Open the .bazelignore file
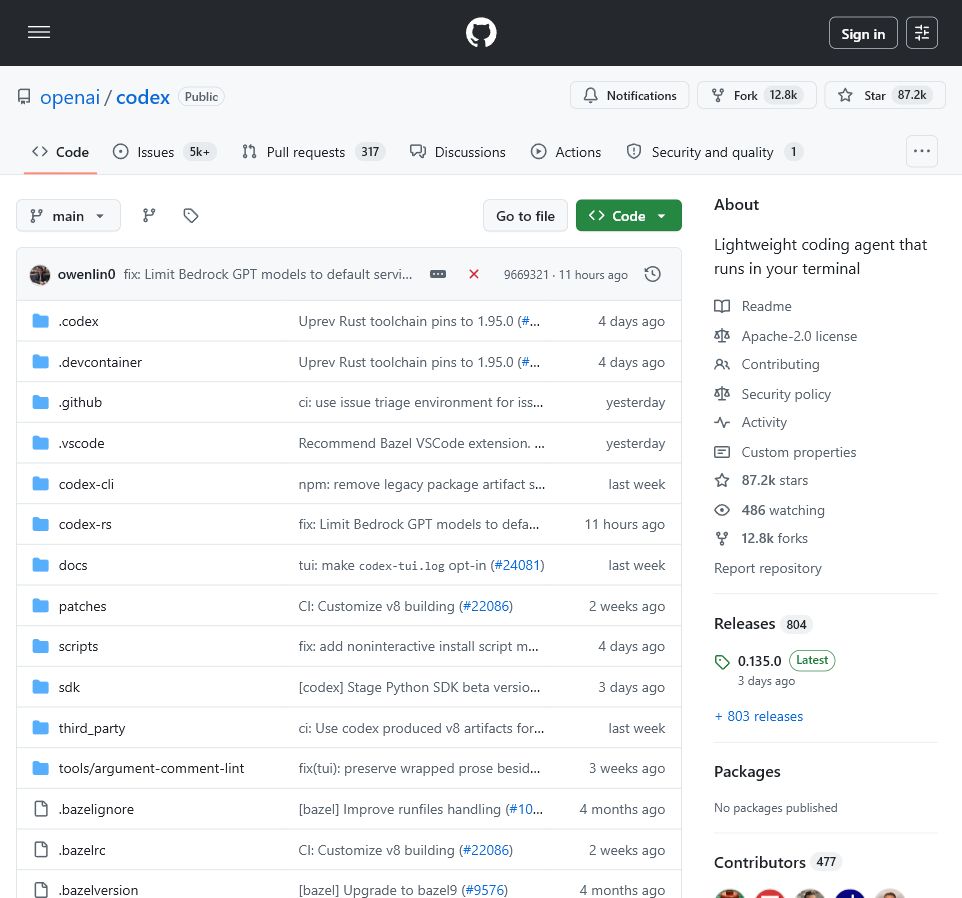 pyautogui.click(x=96, y=810)
